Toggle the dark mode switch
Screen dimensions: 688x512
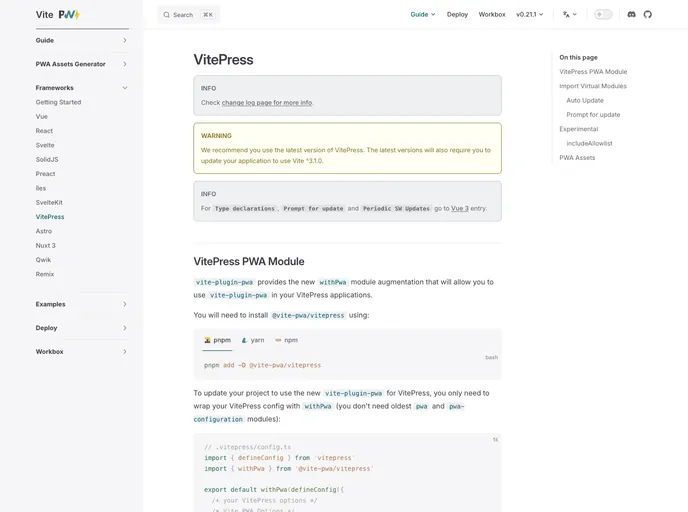pos(603,14)
